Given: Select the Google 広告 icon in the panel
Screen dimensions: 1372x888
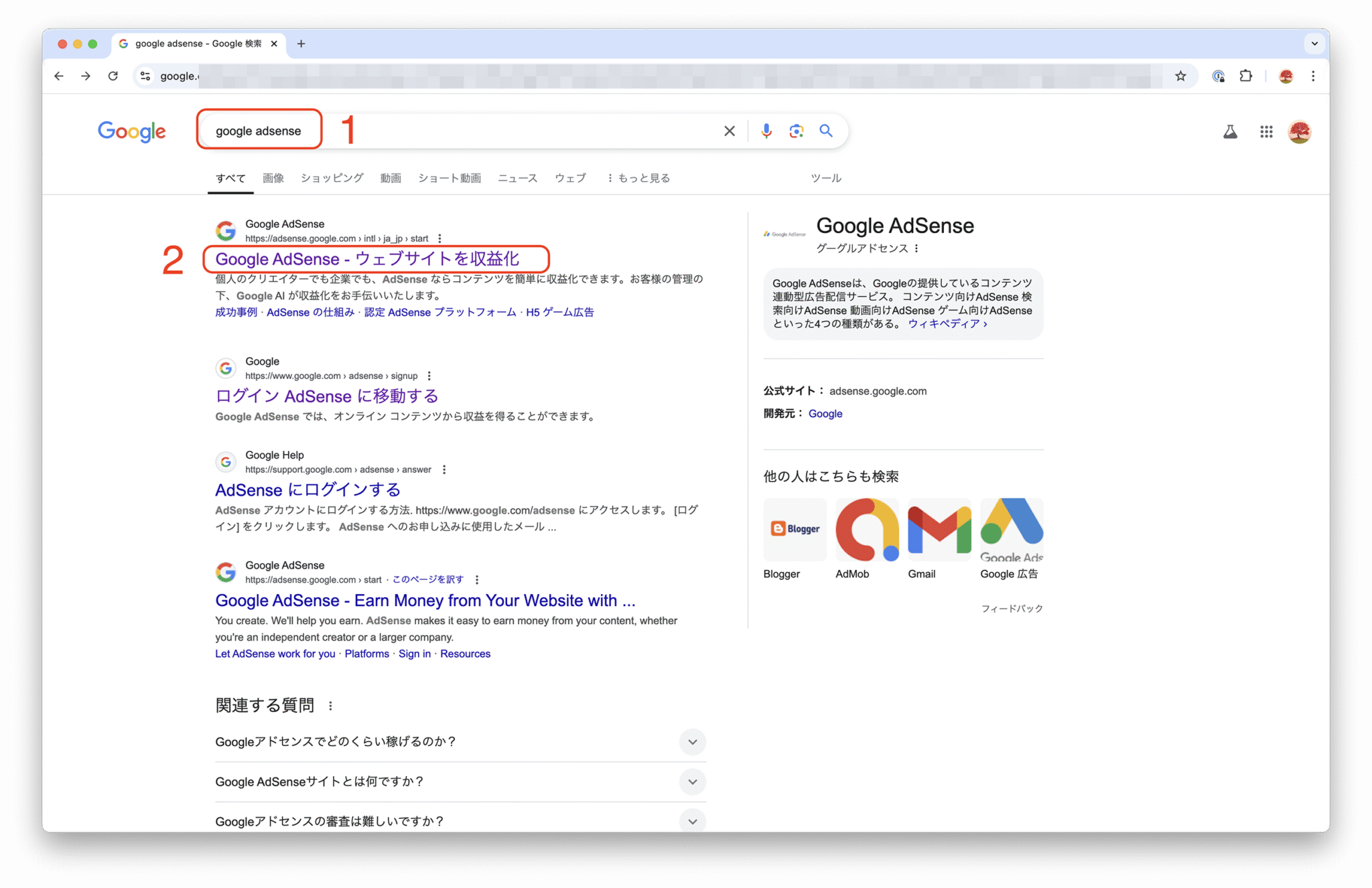Looking at the screenshot, I should tap(1012, 530).
